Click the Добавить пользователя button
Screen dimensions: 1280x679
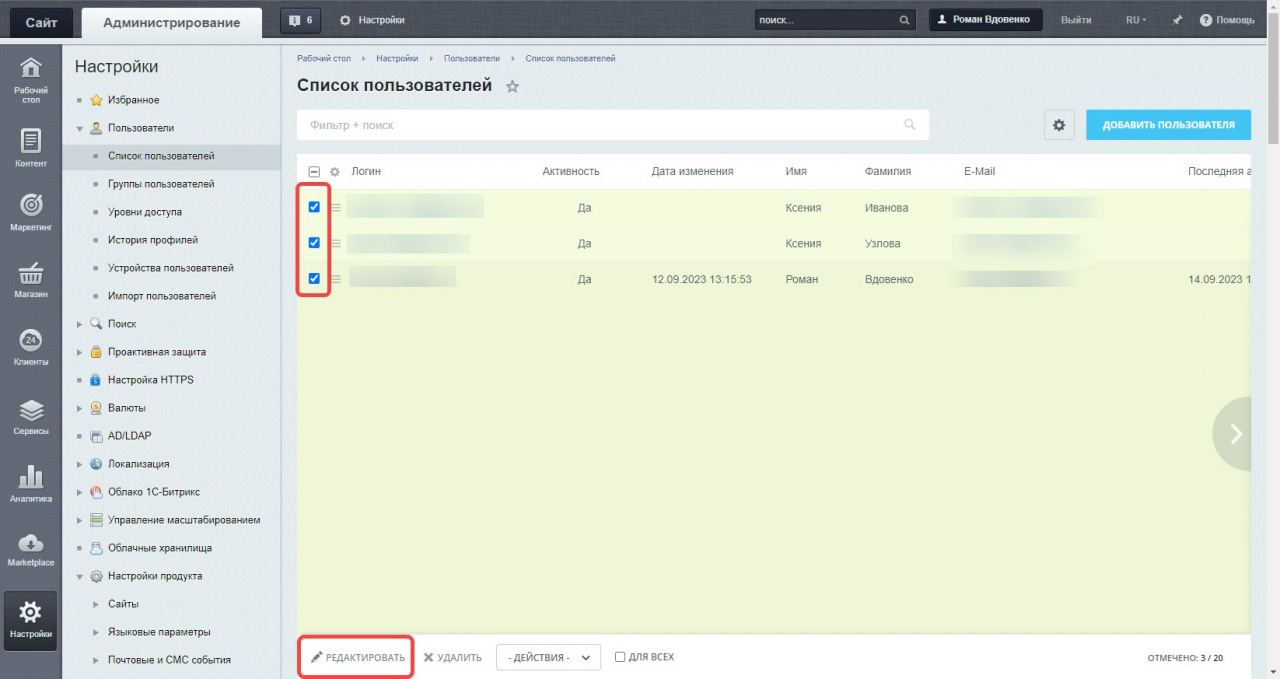click(1168, 125)
